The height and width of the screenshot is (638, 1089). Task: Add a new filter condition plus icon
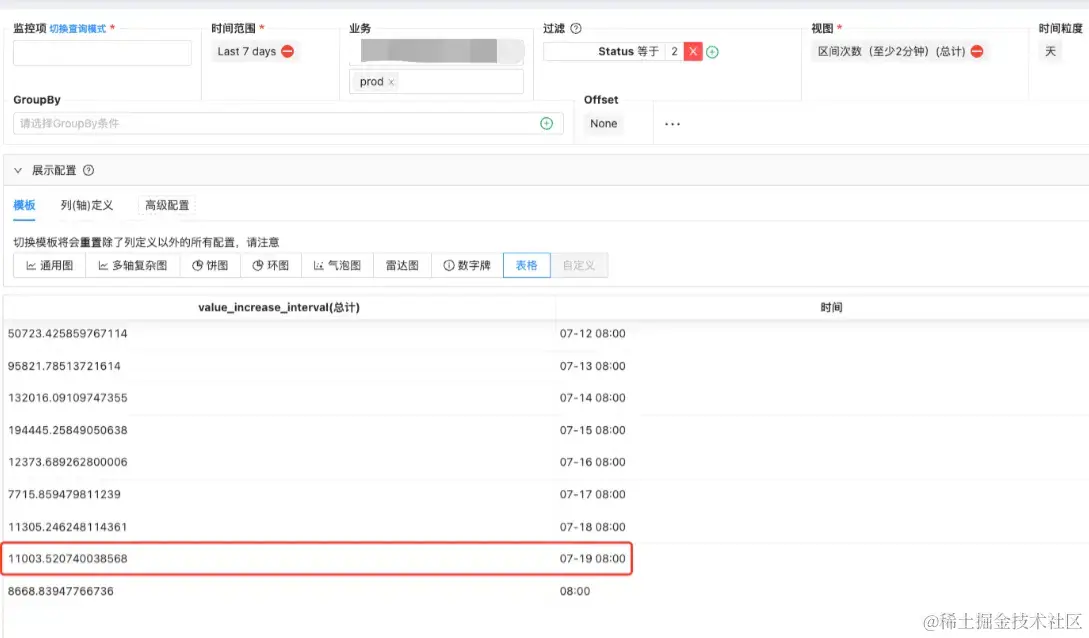coord(712,52)
